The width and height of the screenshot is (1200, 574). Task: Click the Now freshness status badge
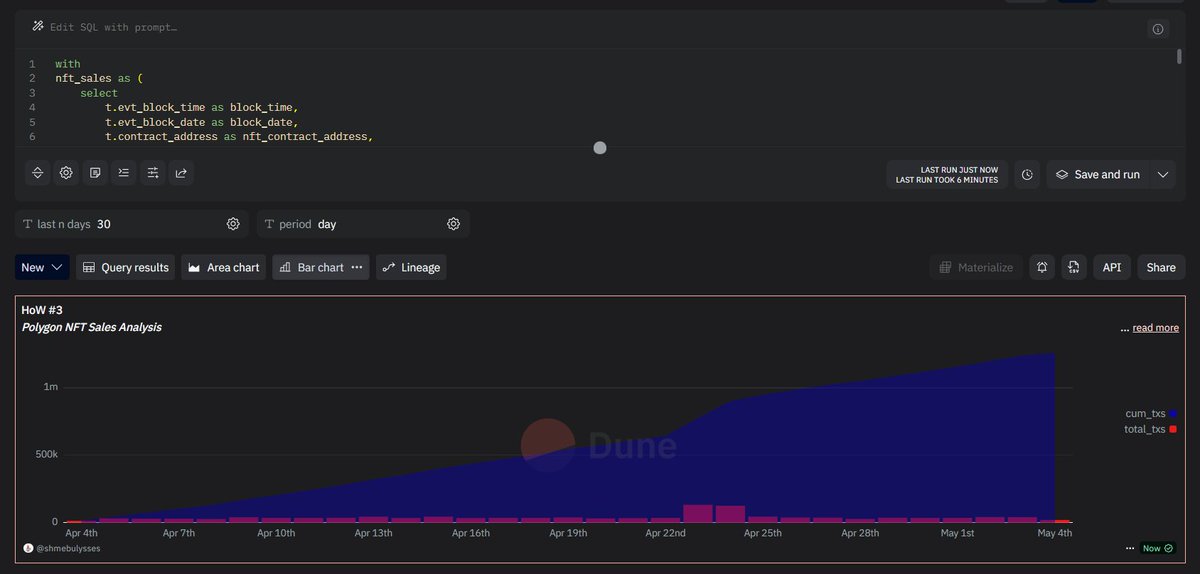pyautogui.click(x=1156, y=548)
